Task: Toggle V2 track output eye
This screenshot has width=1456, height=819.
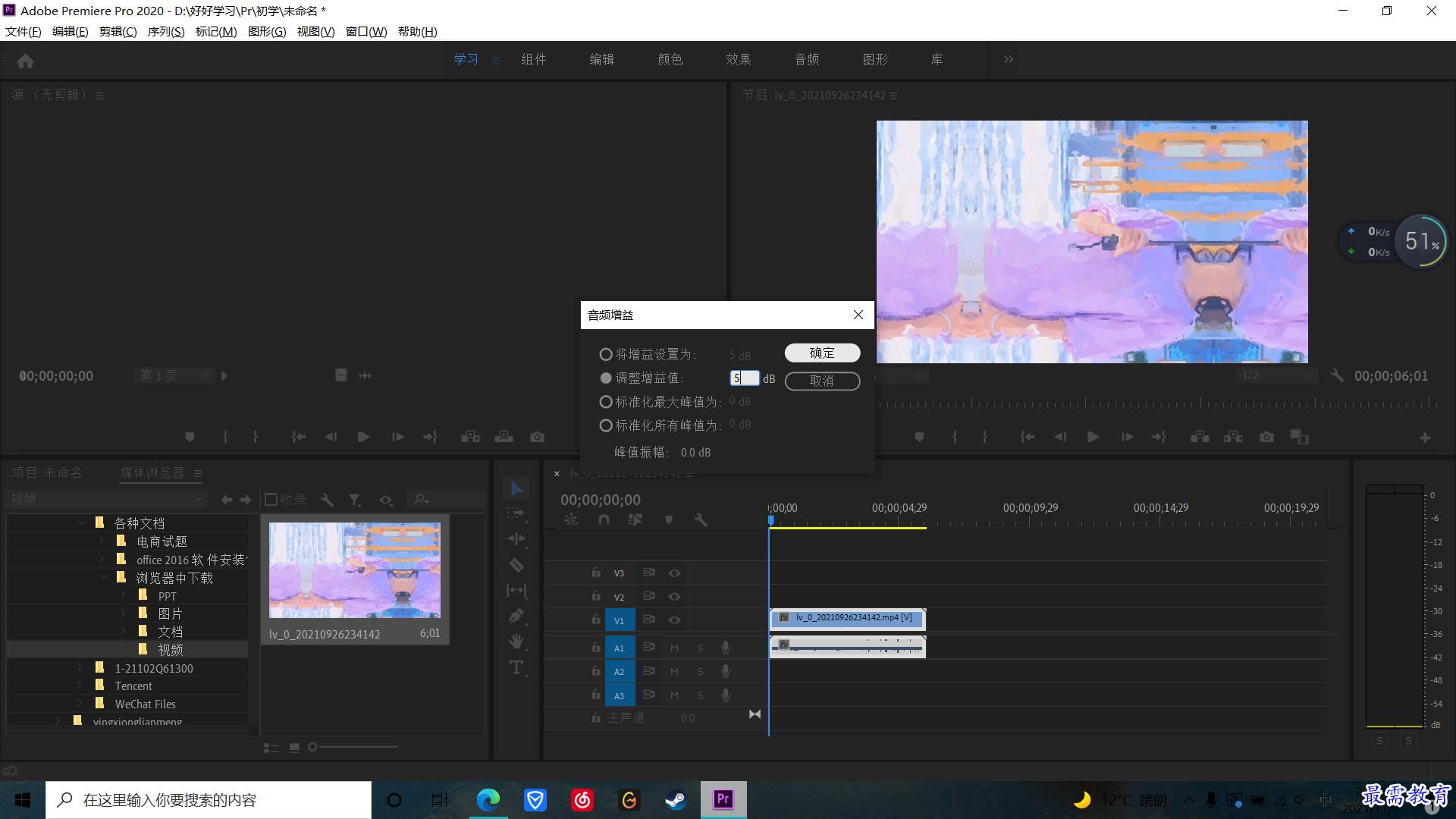Action: pyautogui.click(x=674, y=597)
